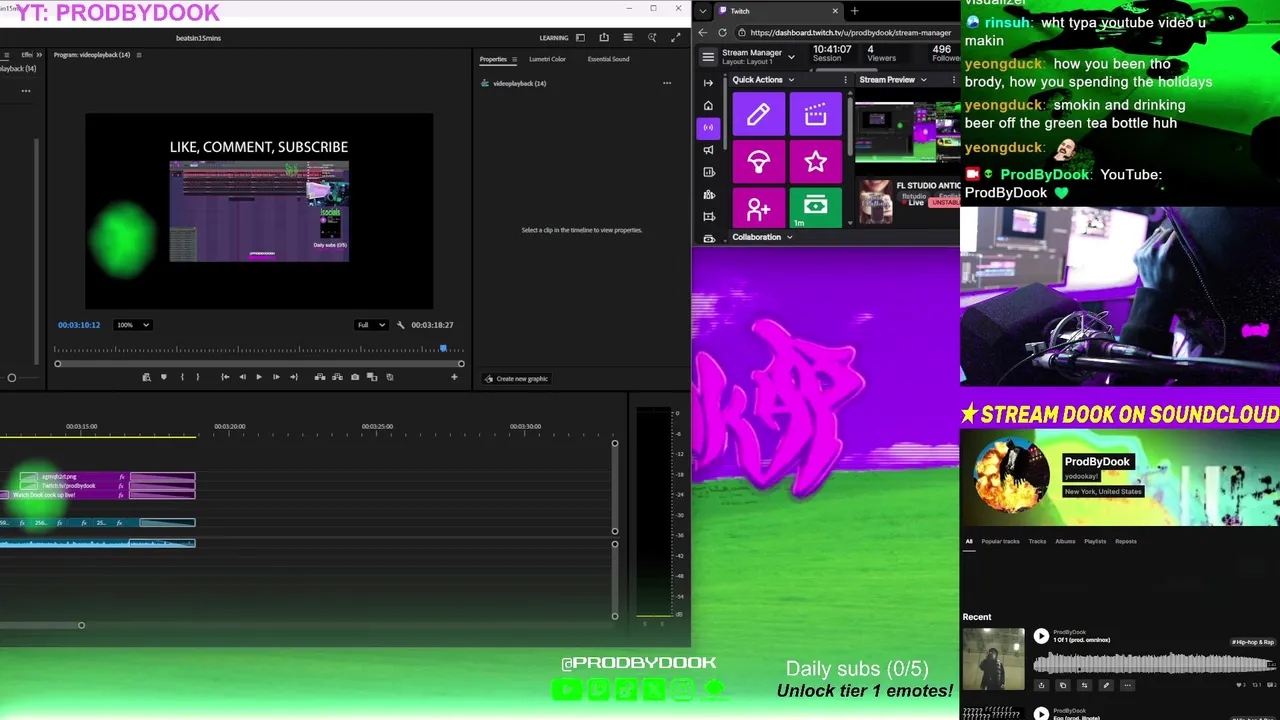1280x720 pixels.
Task: Open the videoplayback (14) options menu
Action: [667, 83]
